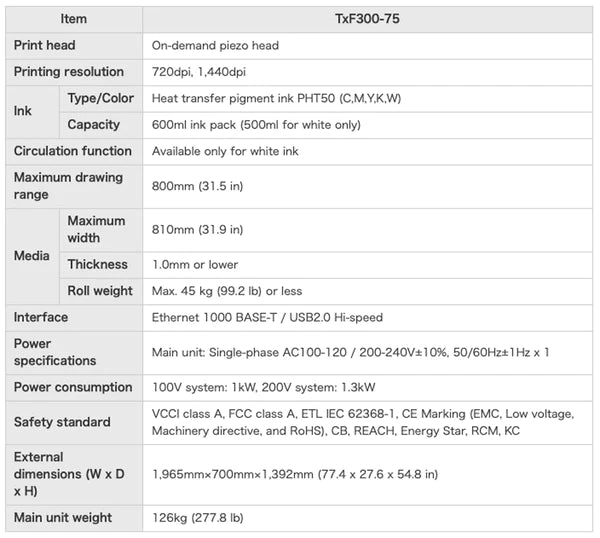
Task: Click the Roll weight sublabel
Action: 100,291
